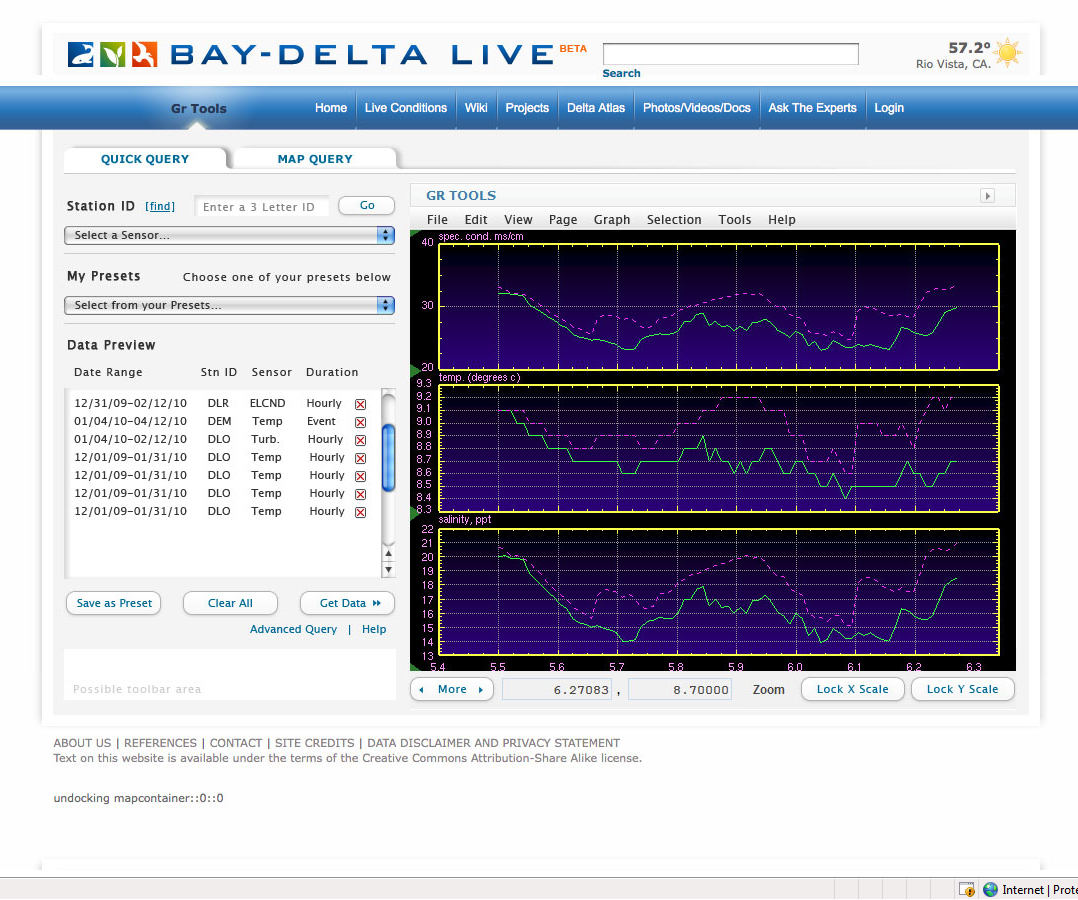Open the View menu in GR Tools
This screenshot has width=1078, height=900.
tap(518, 219)
